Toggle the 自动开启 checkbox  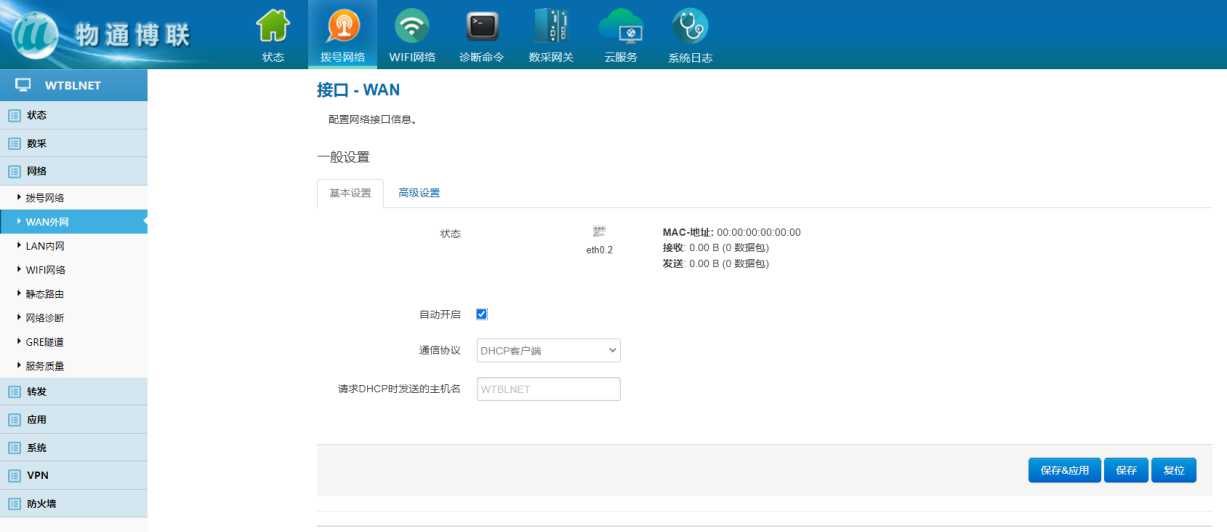[482, 314]
